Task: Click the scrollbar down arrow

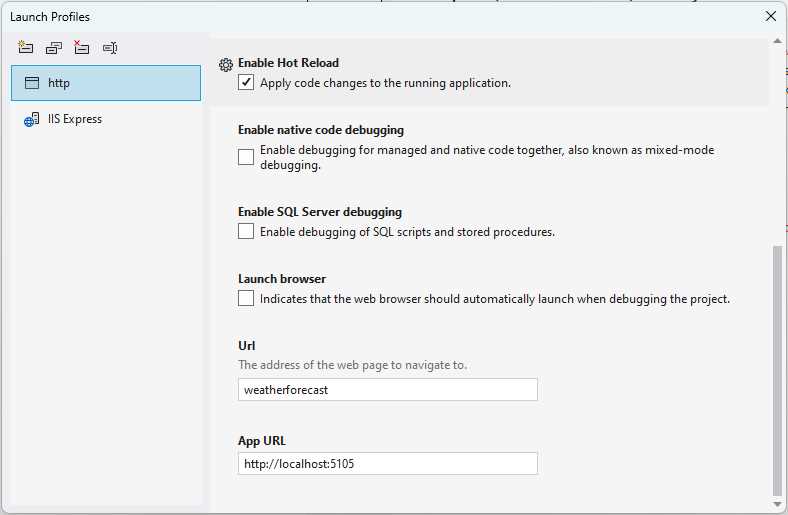Action: click(x=777, y=504)
